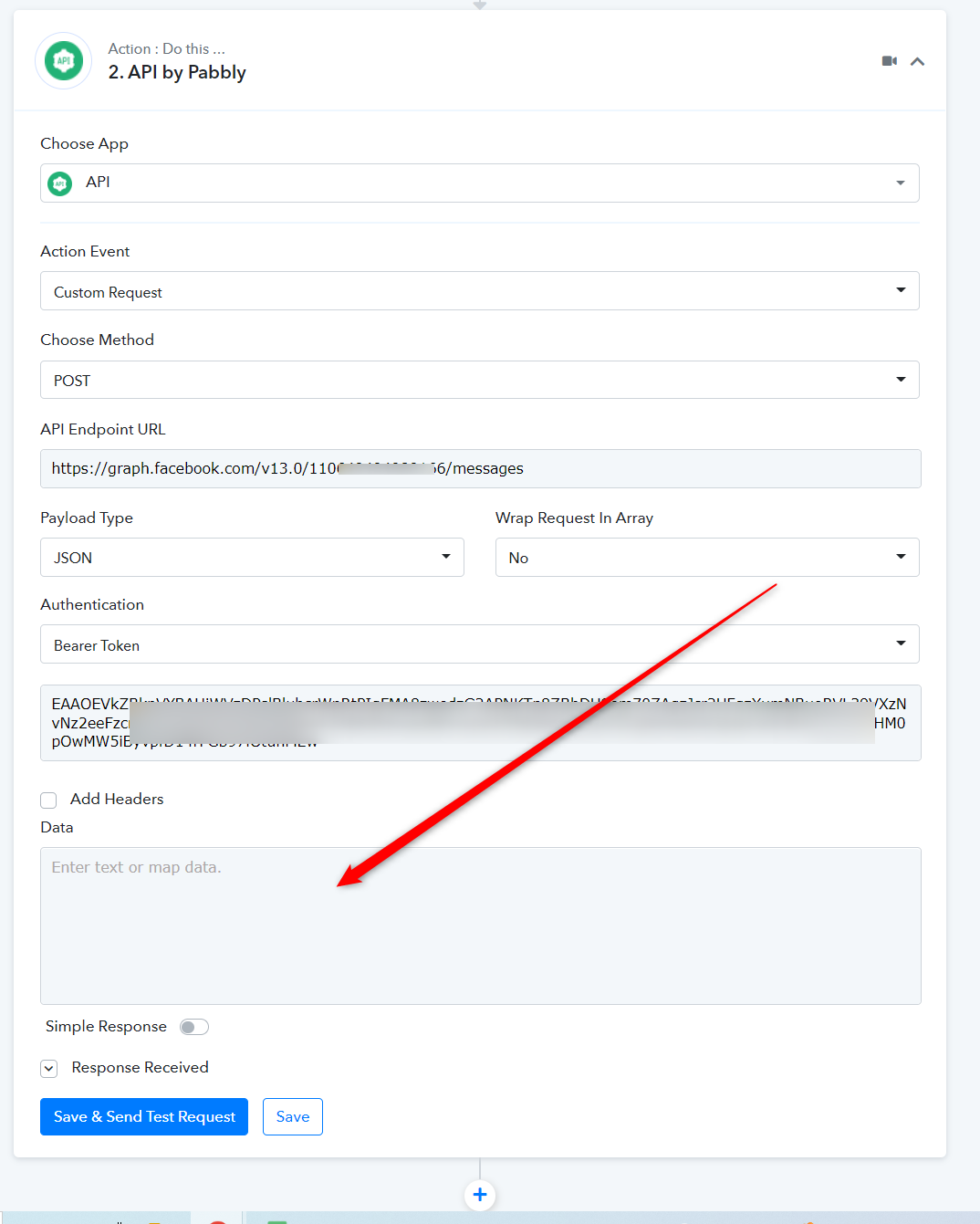The height and width of the screenshot is (1224, 980).
Task: Open the Choose Method POST dropdown
Action: (x=480, y=380)
